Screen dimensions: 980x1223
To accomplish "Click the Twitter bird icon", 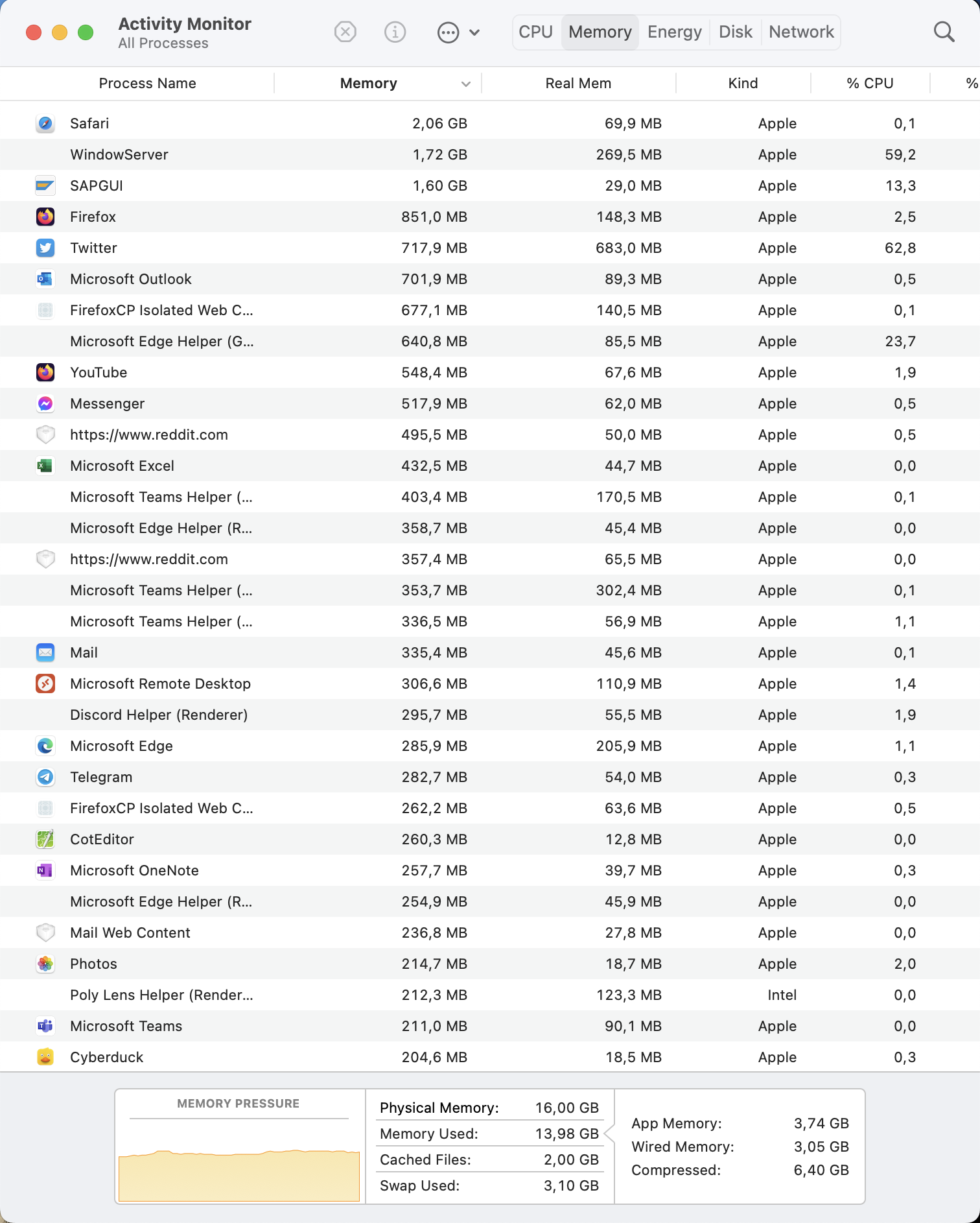I will point(45,248).
